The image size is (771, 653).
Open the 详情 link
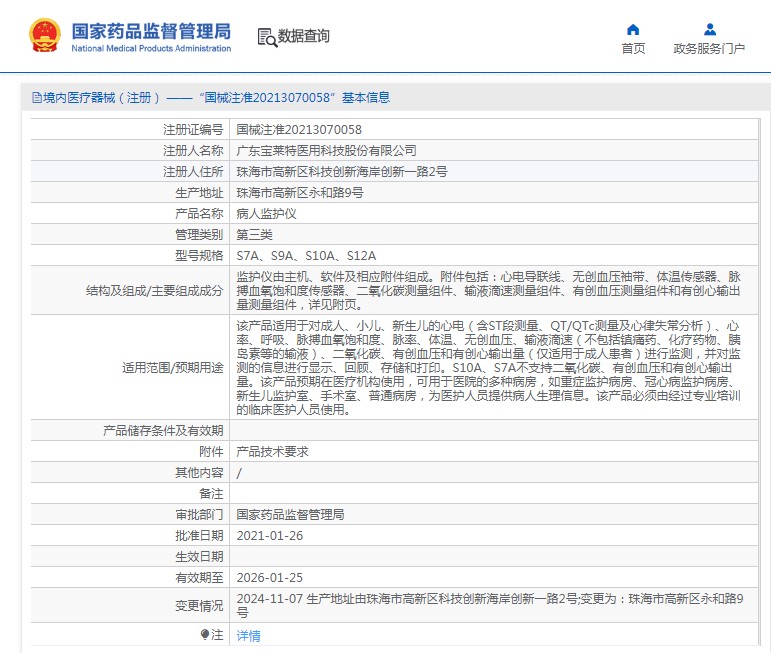248,635
